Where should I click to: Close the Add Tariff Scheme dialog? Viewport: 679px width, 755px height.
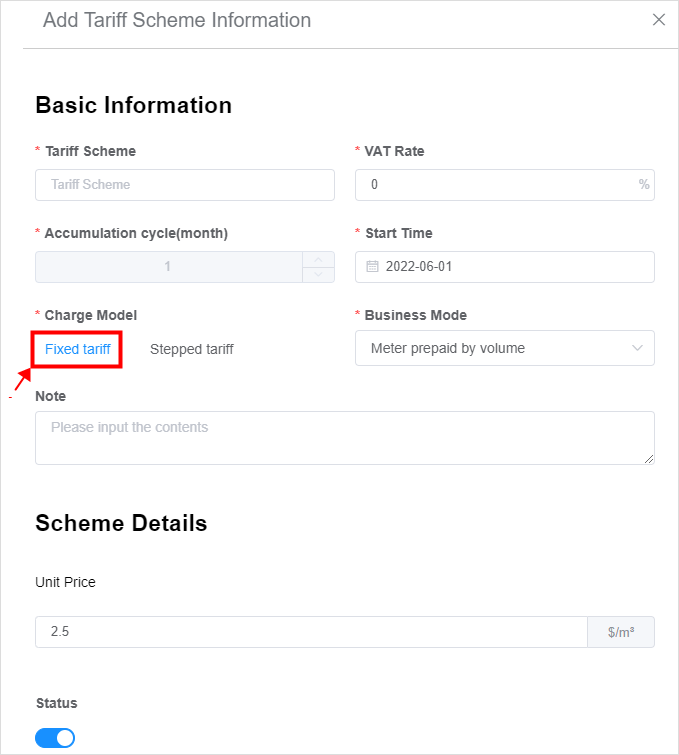click(658, 20)
